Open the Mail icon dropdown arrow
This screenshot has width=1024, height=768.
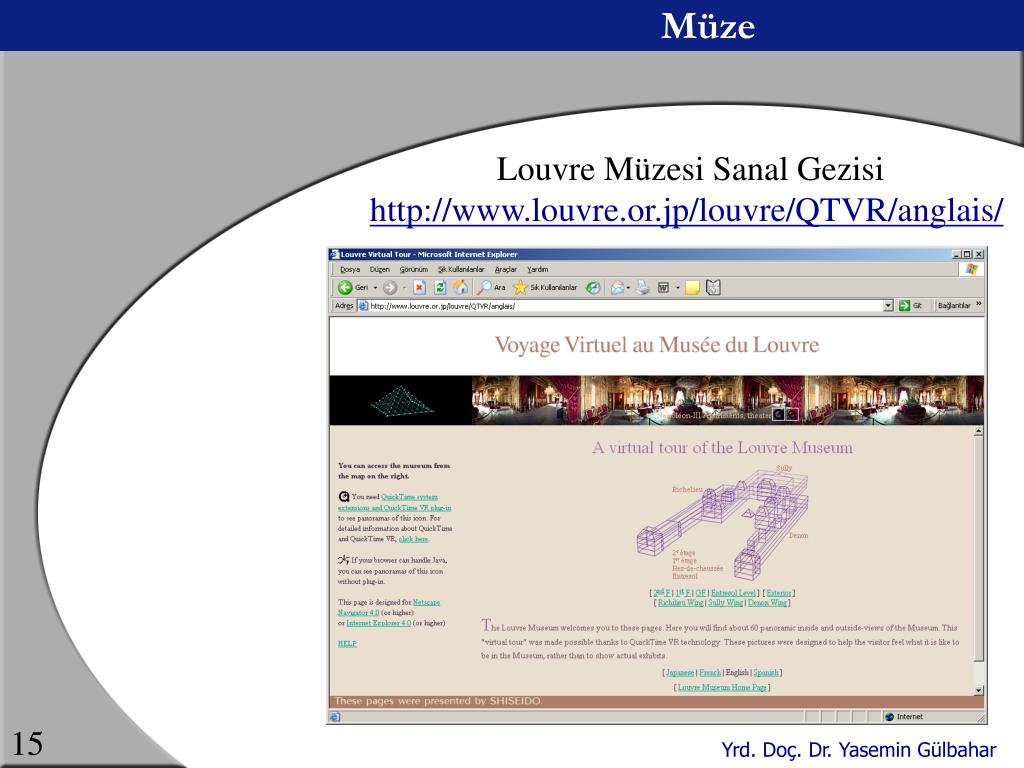(x=628, y=288)
